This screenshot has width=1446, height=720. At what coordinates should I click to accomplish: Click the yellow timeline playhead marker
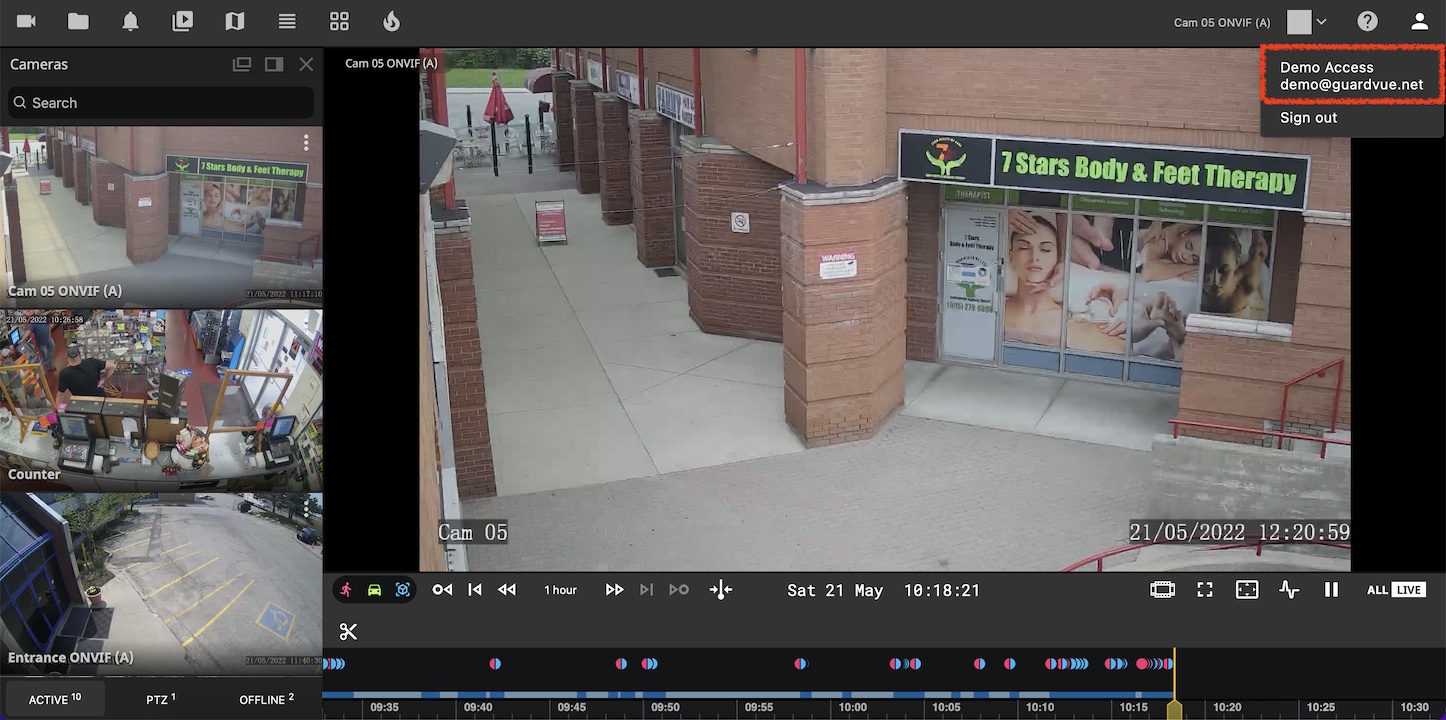1174,709
